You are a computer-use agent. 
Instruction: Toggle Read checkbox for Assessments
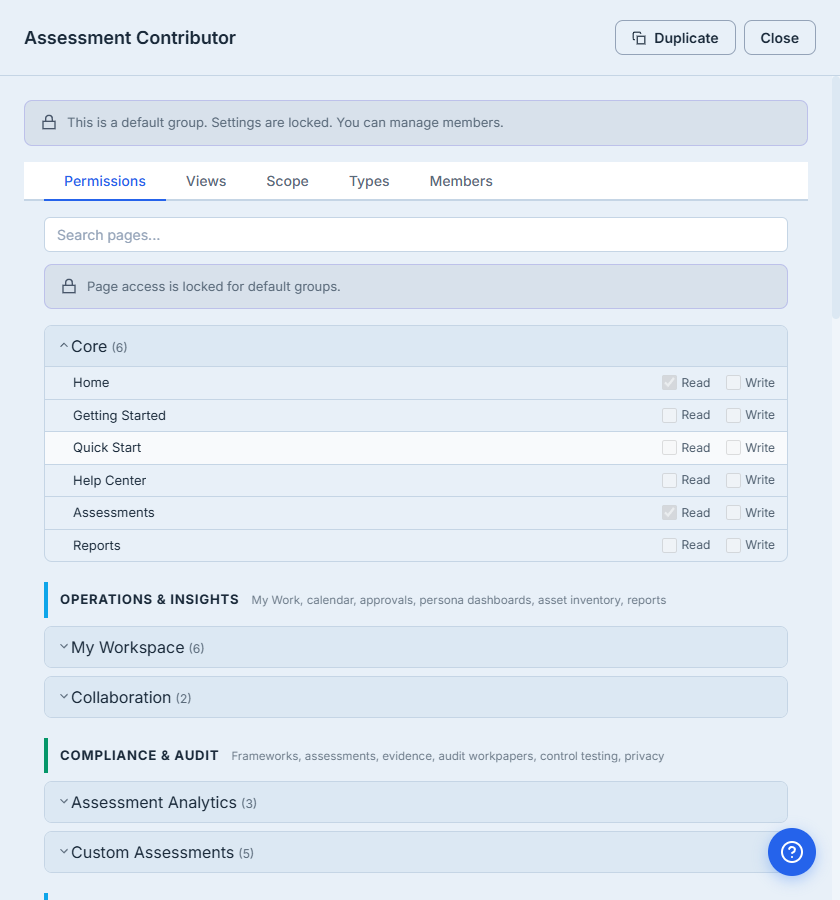click(669, 513)
